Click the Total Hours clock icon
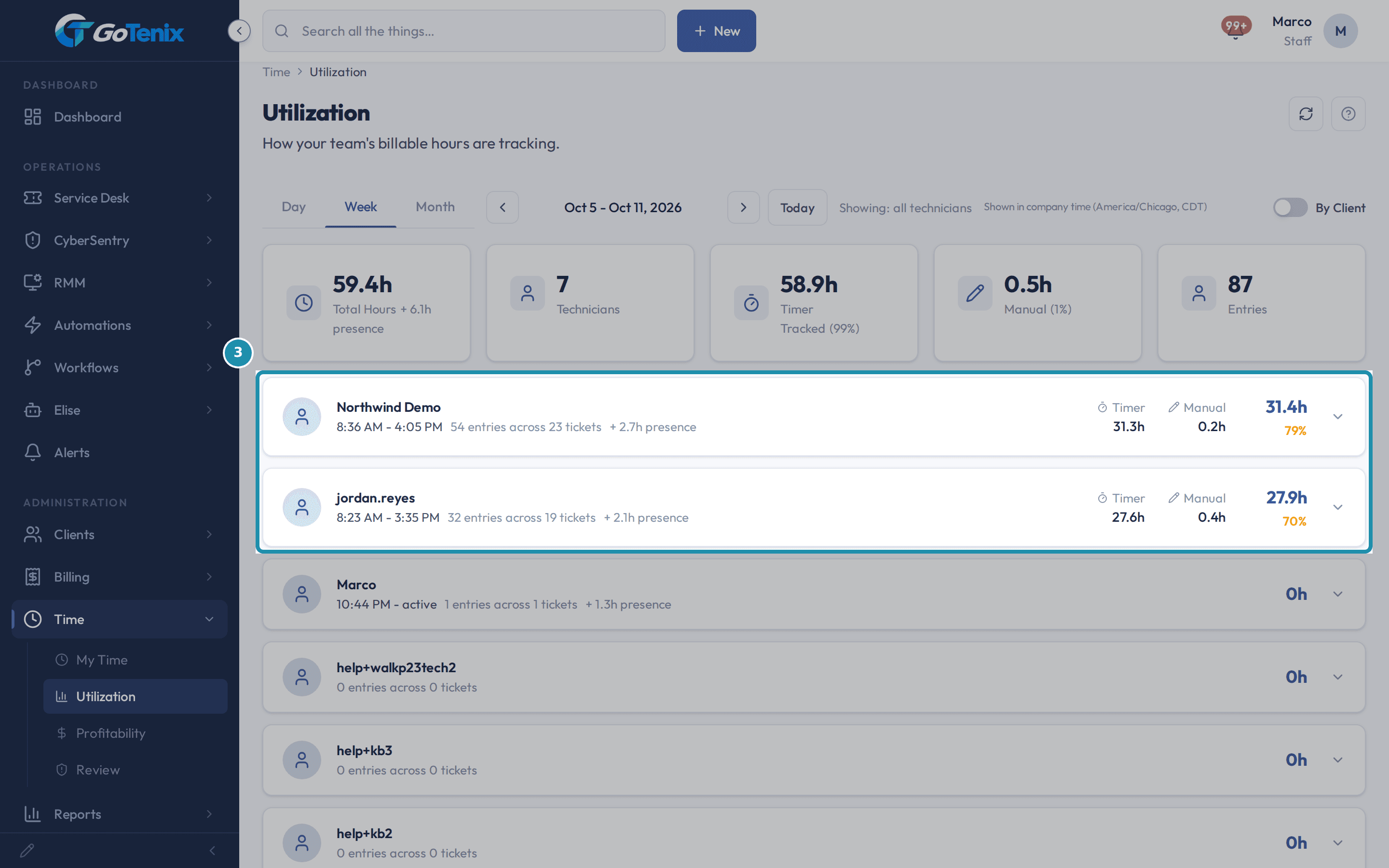1389x868 pixels. click(x=304, y=302)
